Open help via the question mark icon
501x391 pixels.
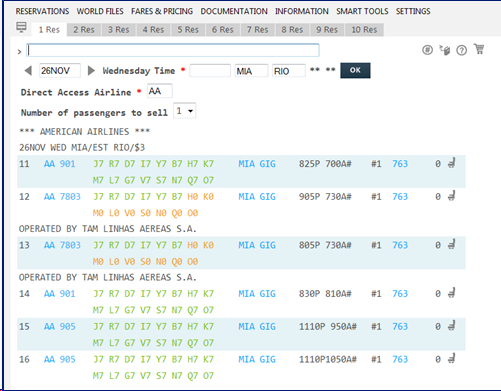[x=462, y=50]
